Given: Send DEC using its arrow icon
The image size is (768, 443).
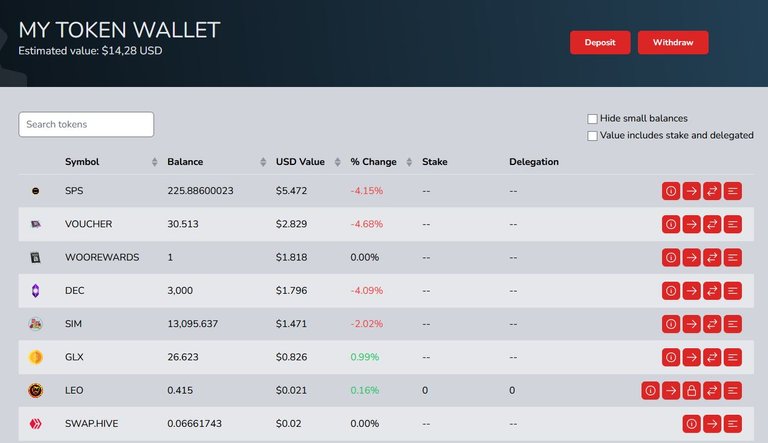Looking at the screenshot, I should (692, 291).
